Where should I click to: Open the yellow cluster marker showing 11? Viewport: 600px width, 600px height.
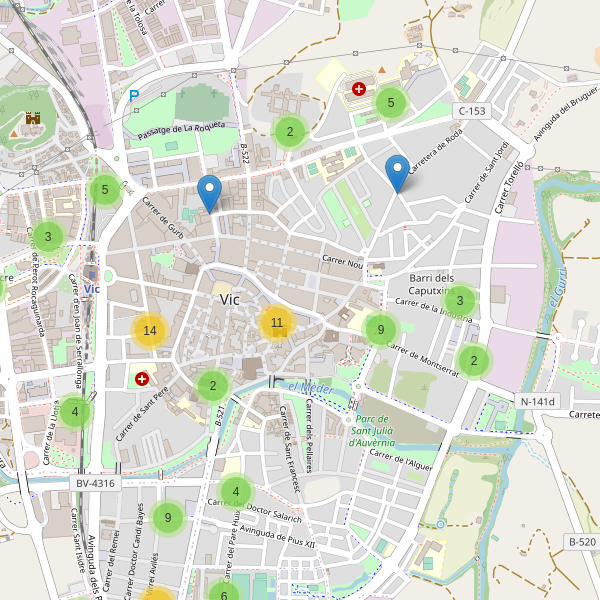point(277,323)
